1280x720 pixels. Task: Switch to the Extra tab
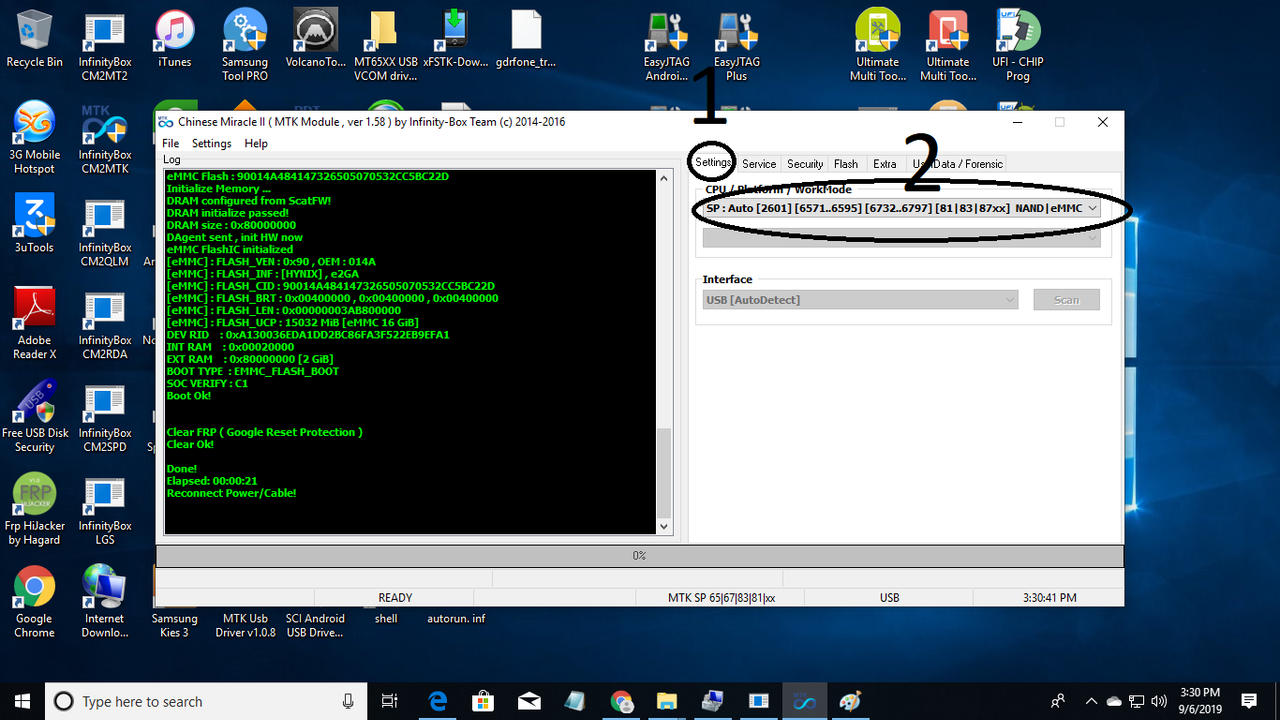884,164
